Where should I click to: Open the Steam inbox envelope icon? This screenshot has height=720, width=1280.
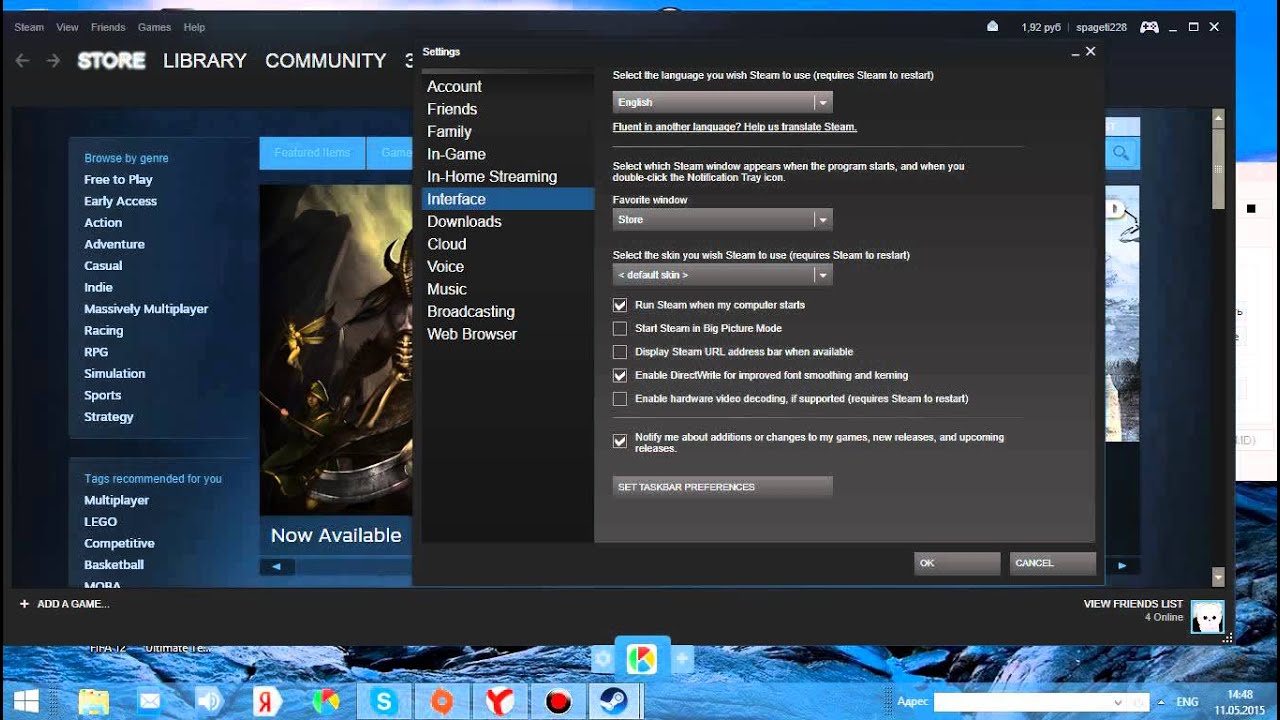click(992, 27)
